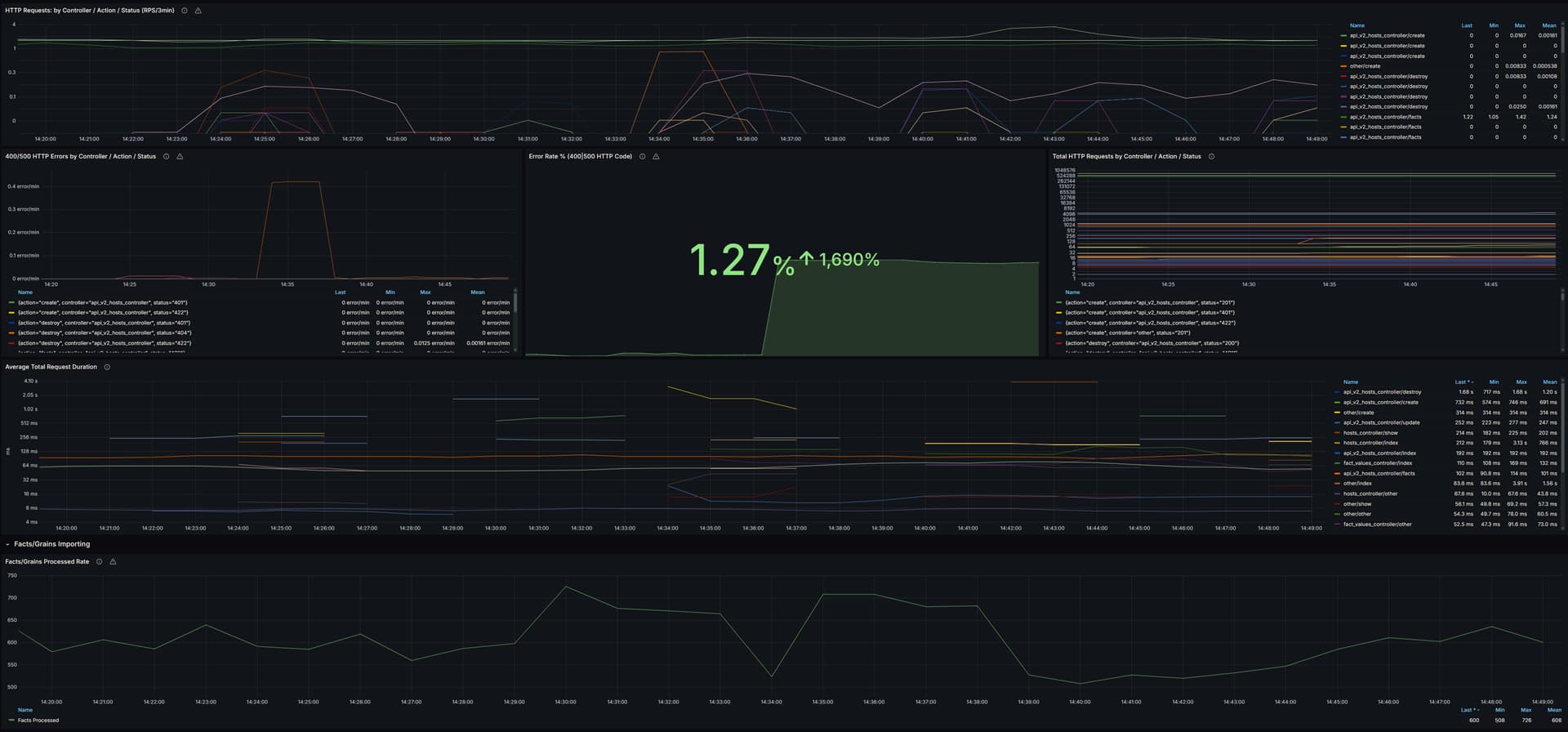Click the orange color swatch for other/create
The image size is (1568, 732).
coord(1343,66)
